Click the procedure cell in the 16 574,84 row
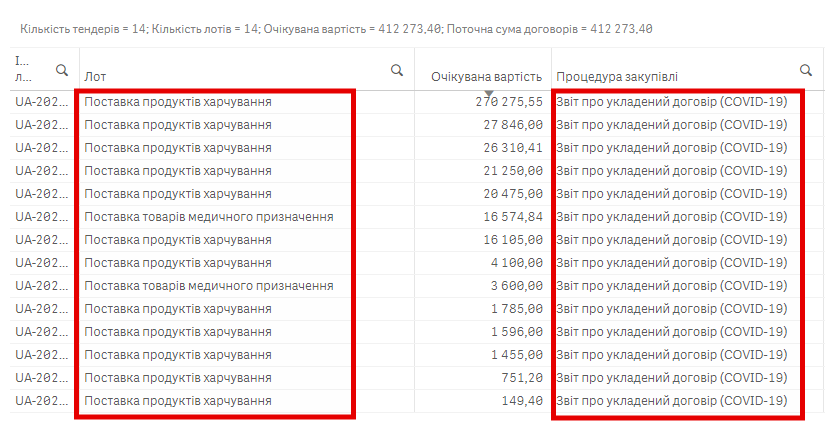Image resolution: width=825 pixels, height=433 pixels. [x=672, y=217]
